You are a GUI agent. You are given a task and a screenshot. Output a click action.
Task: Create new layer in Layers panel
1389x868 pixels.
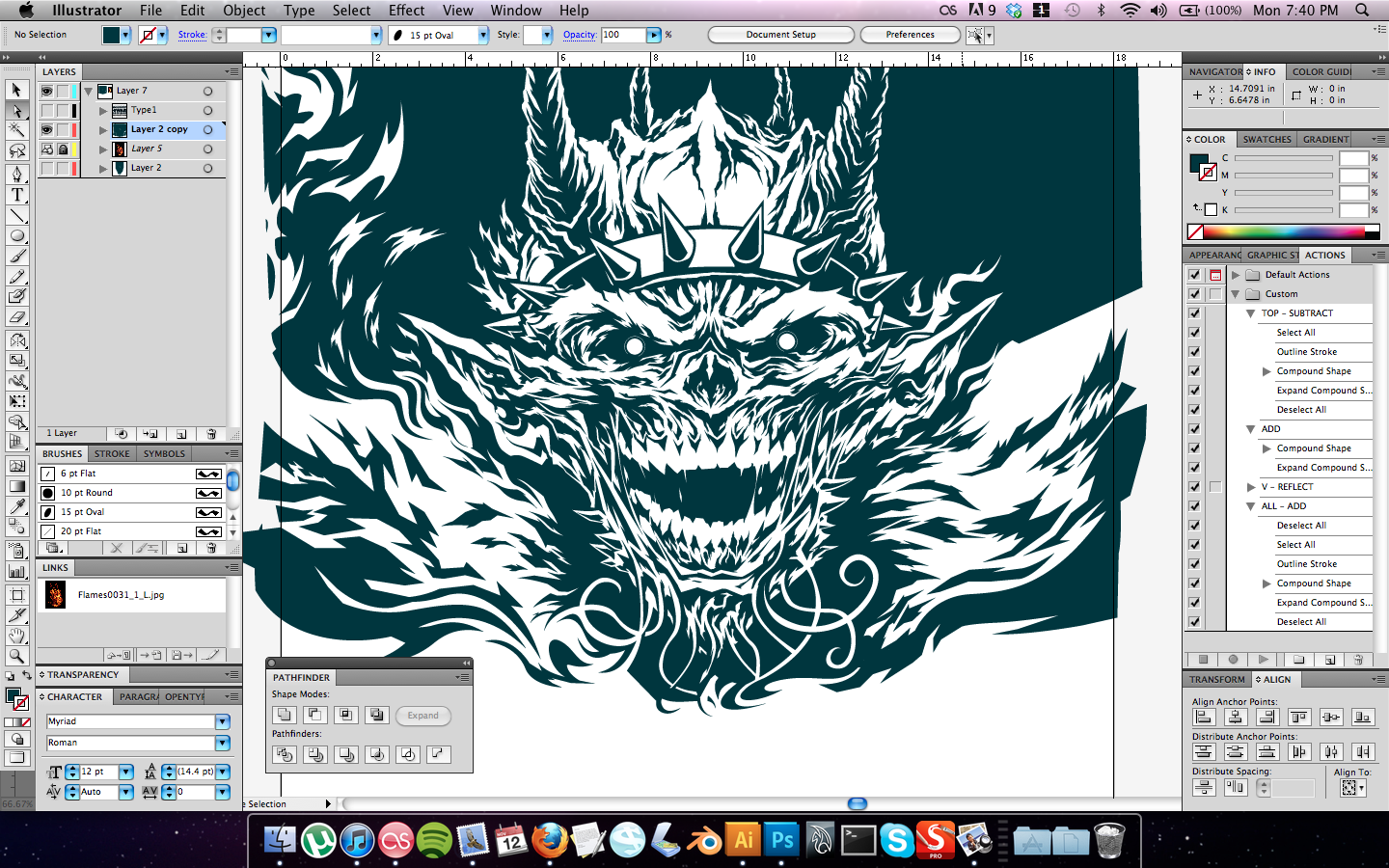click(180, 434)
